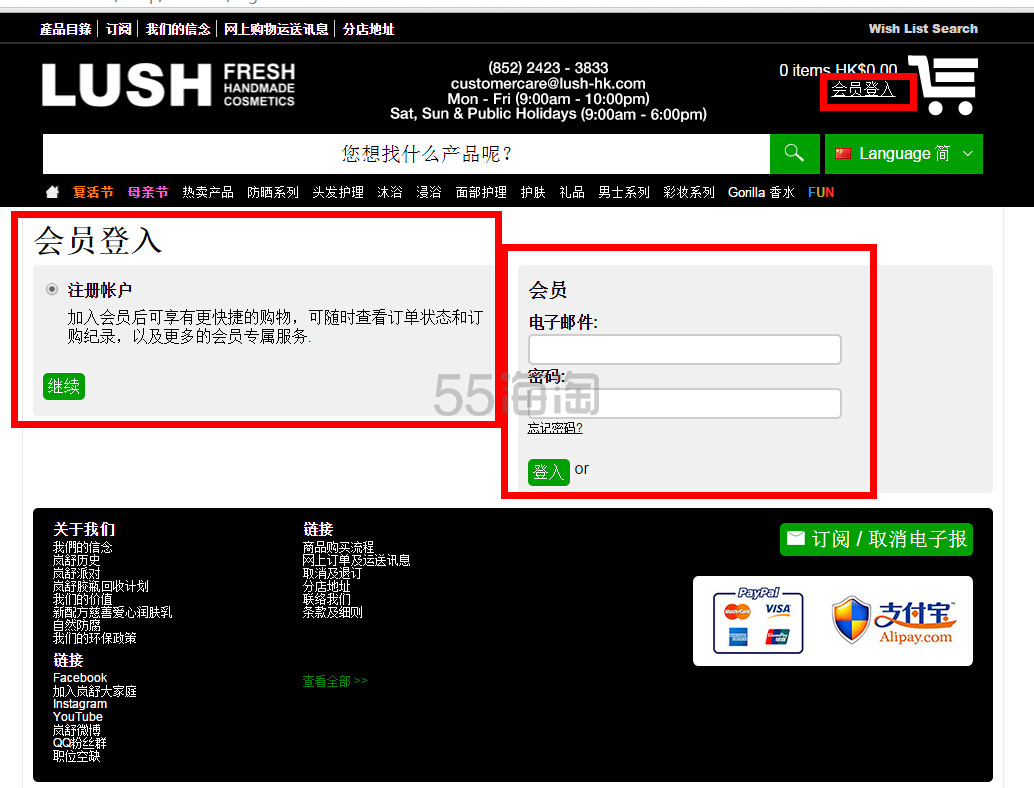Click the green 登入 button
The width and height of the screenshot is (1034, 788).
(549, 472)
